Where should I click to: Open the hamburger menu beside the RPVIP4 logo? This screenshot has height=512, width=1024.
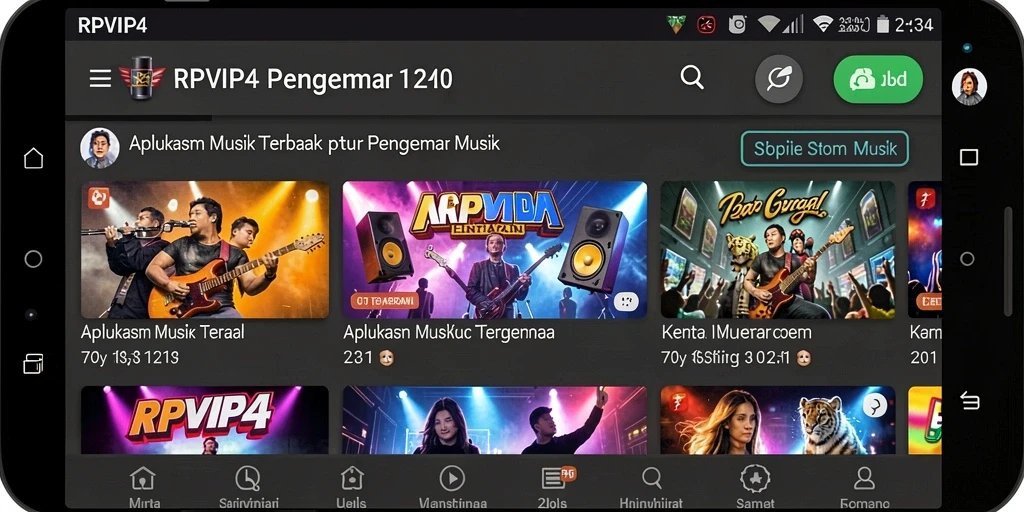coord(100,79)
